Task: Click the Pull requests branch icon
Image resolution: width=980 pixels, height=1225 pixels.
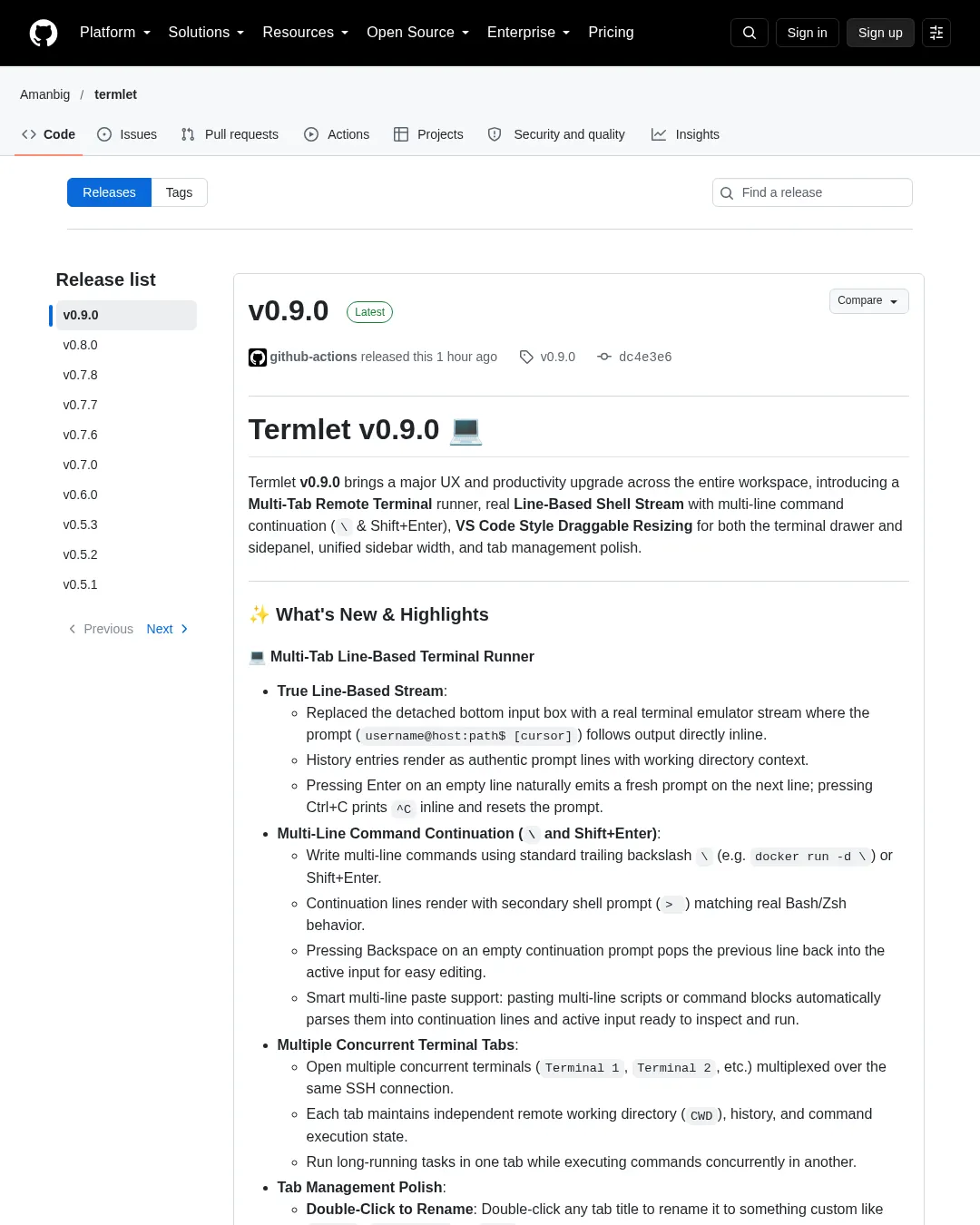Action: 188,134
